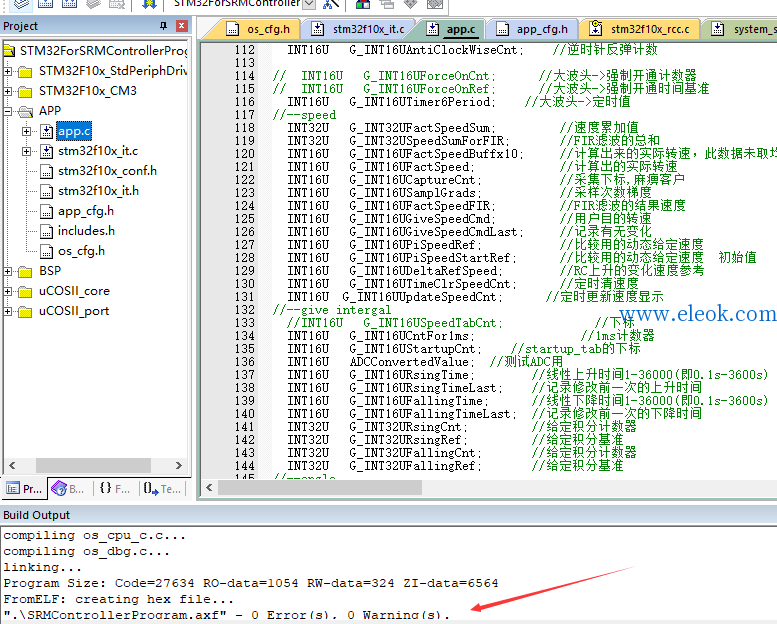Select stm32f10x_it.h in the project tree
This screenshot has width=777, height=624.
tap(99, 191)
